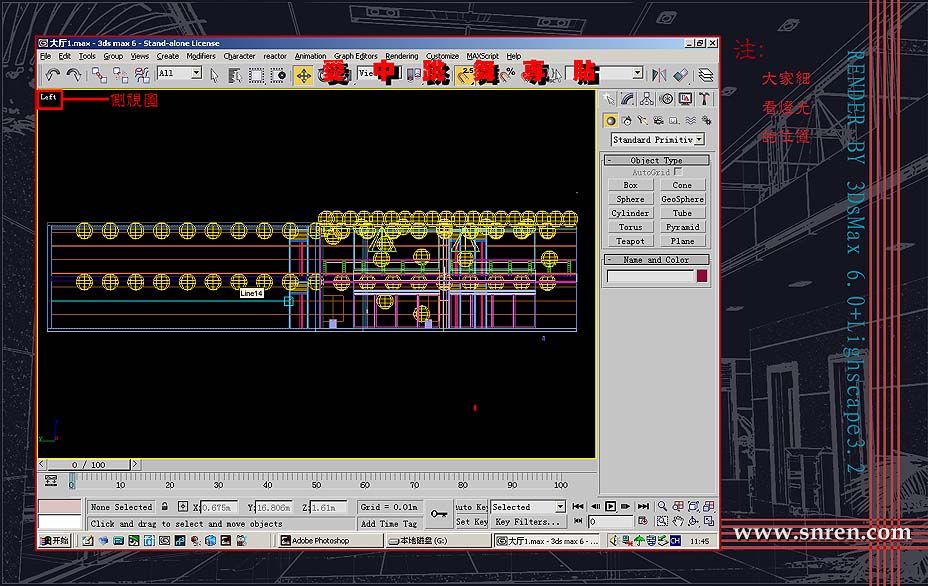This screenshot has width=928, height=586.
Task: Open the Standard Primitives dropdown
Action: pos(658,140)
